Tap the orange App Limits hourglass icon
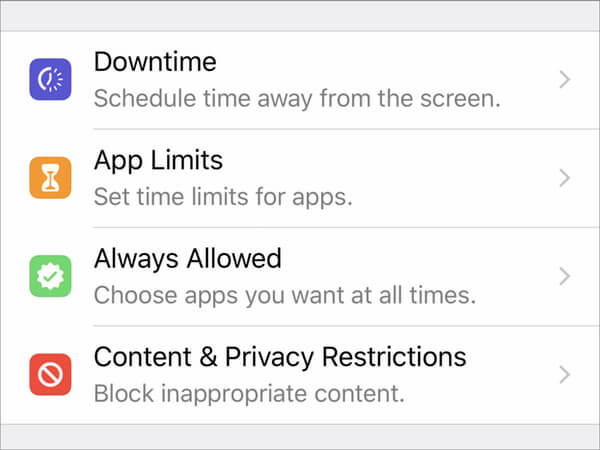This screenshot has height=450, width=600. [50, 178]
